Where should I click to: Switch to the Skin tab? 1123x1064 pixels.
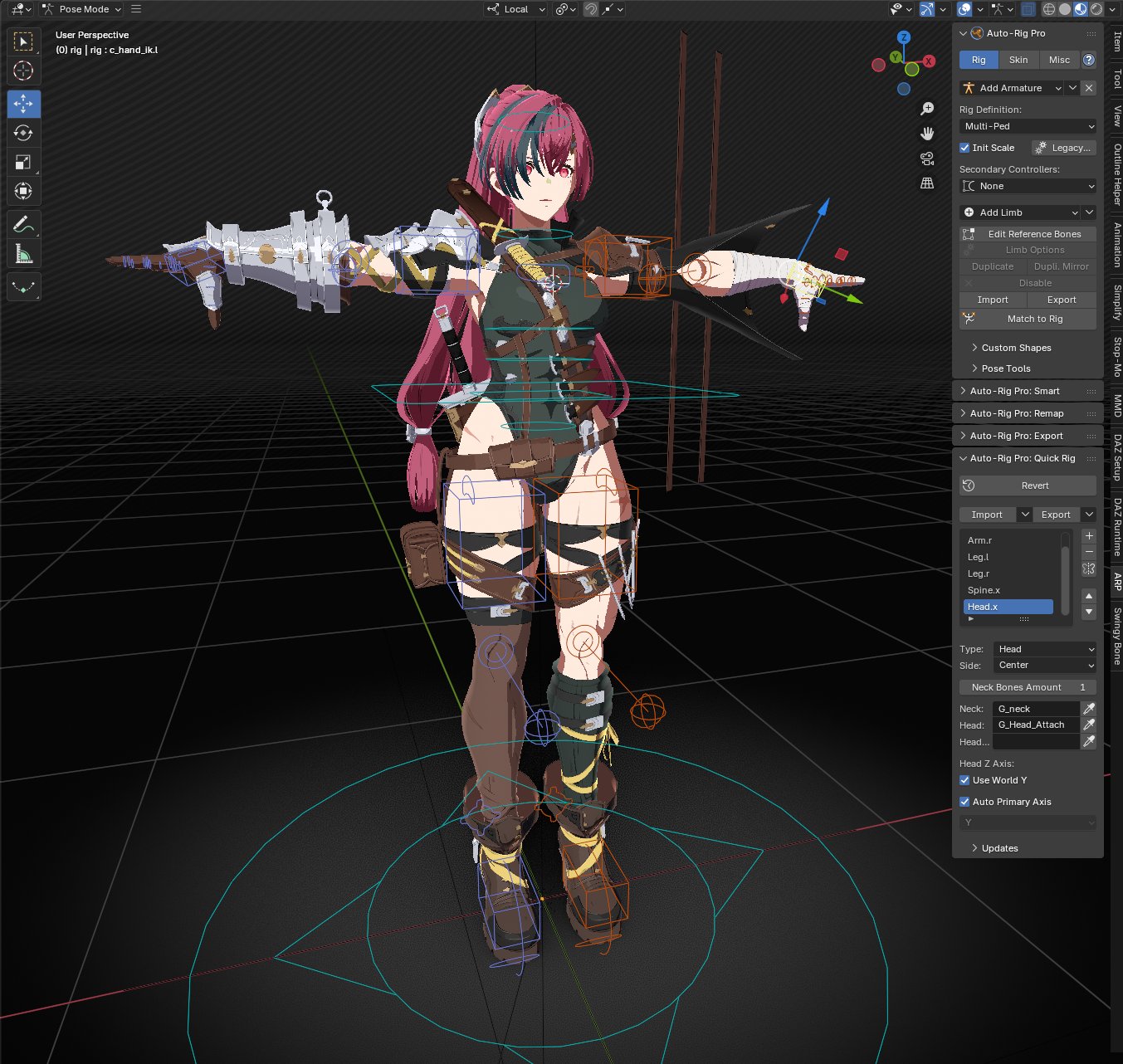coord(1018,60)
